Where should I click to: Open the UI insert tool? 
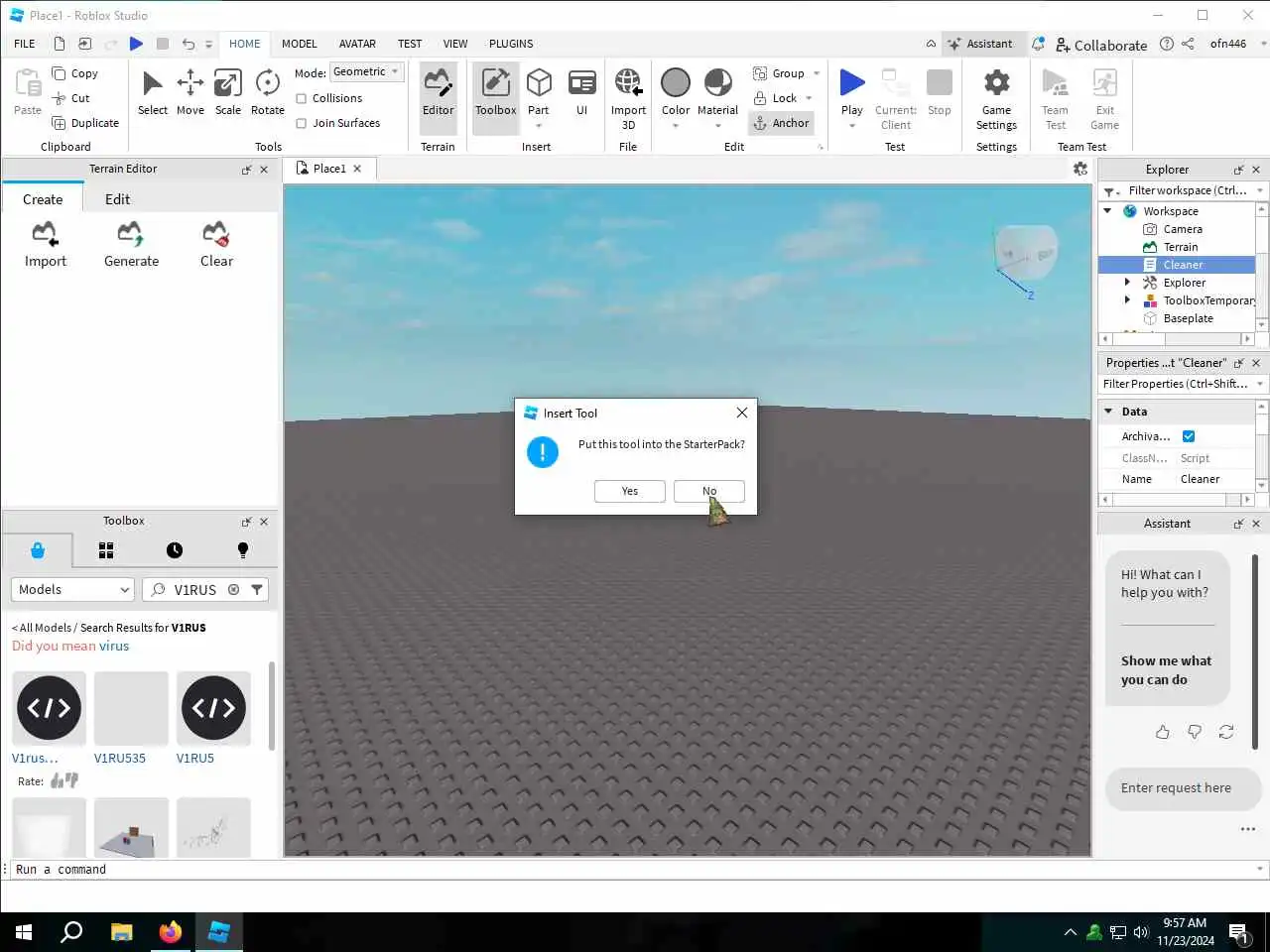581,94
